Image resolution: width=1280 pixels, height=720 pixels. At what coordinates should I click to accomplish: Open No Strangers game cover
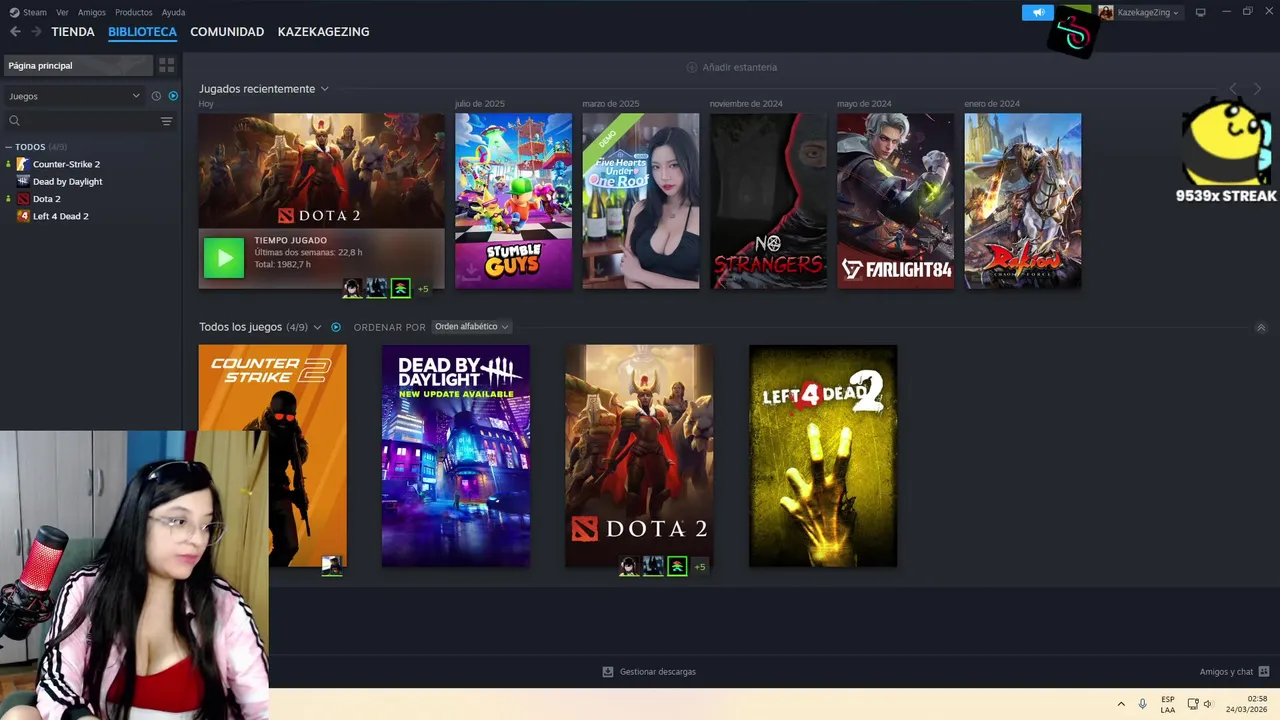coord(769,201)
